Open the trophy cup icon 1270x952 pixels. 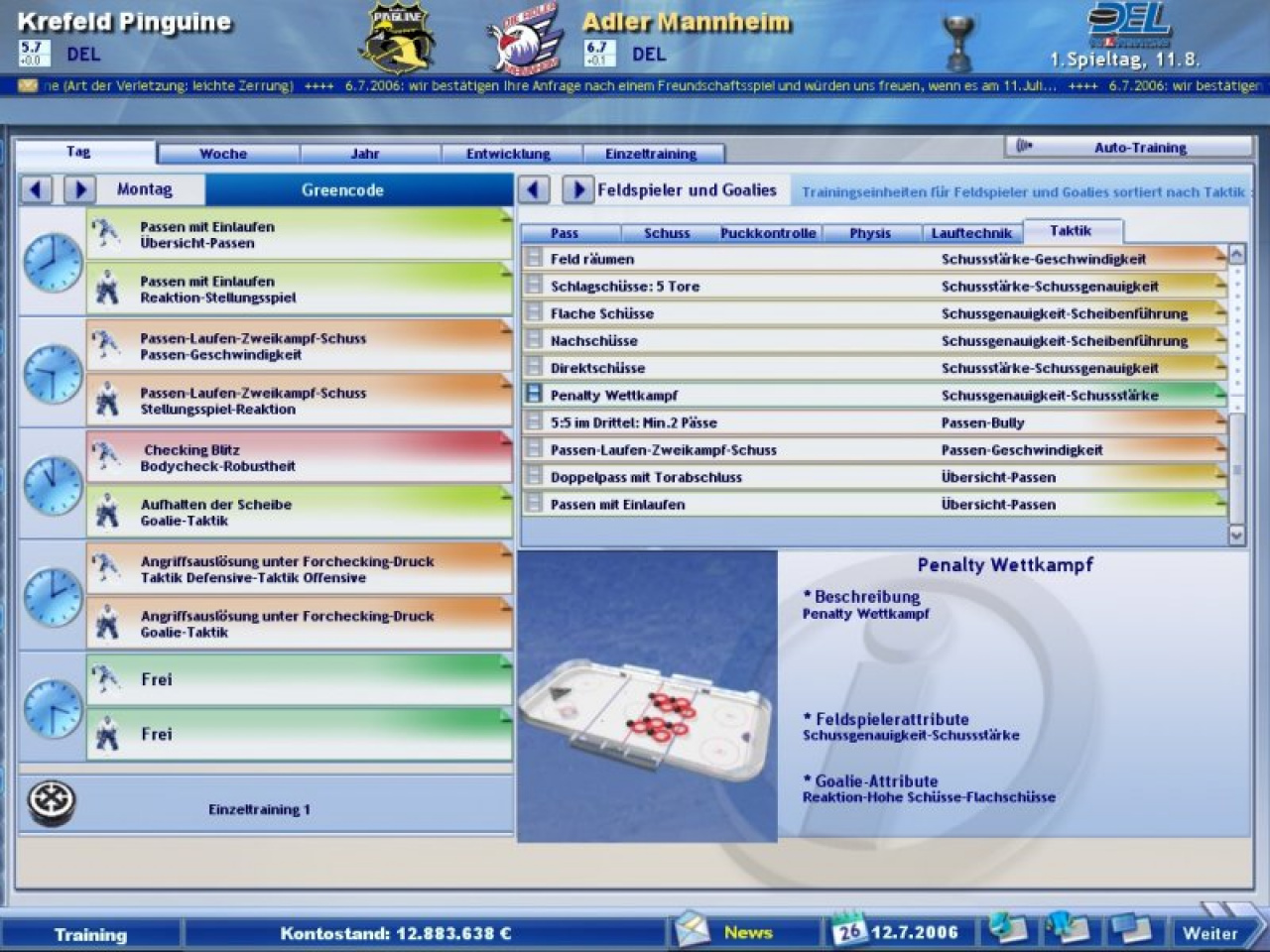coord(960,42)
